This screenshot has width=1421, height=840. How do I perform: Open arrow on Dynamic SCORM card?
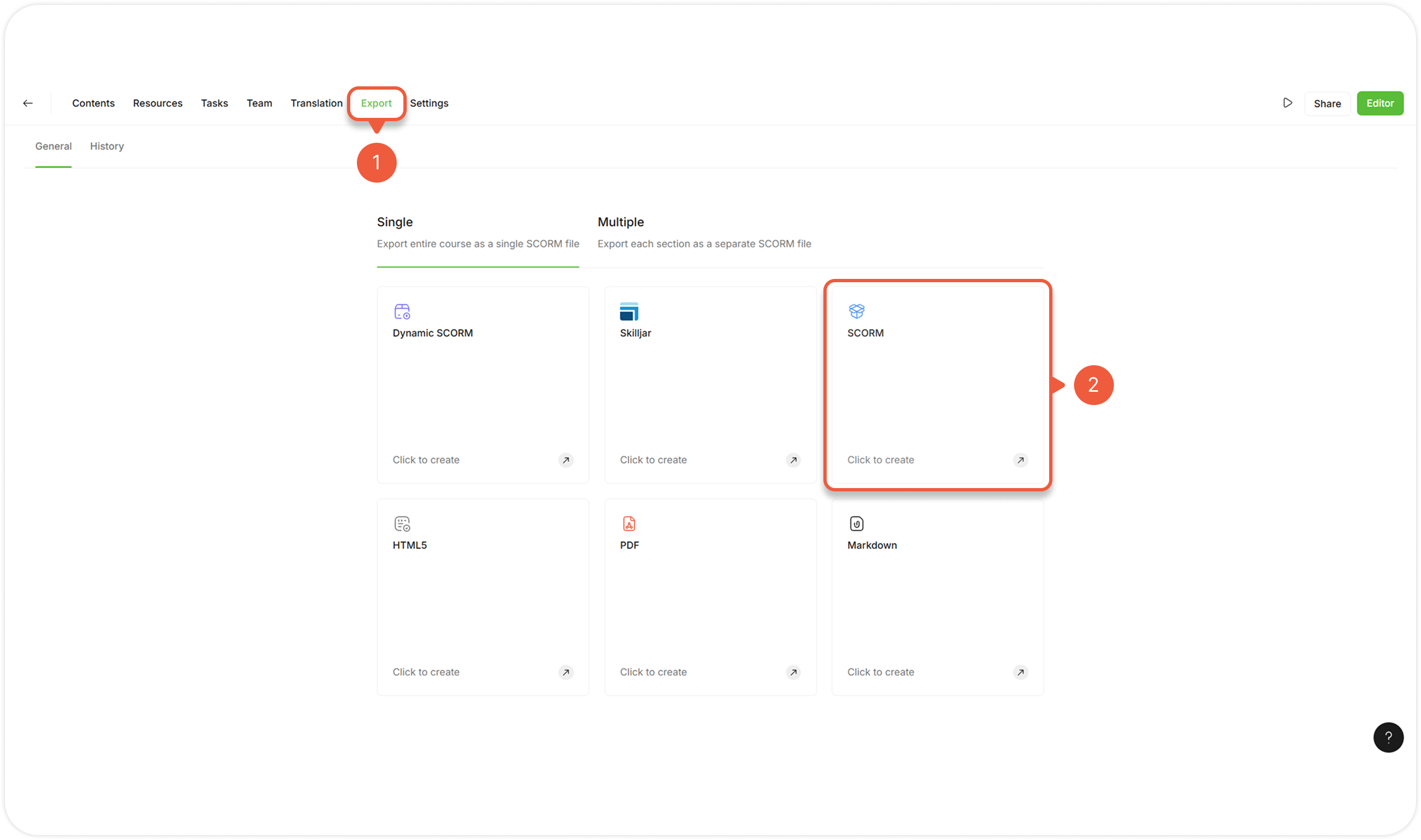566,460
